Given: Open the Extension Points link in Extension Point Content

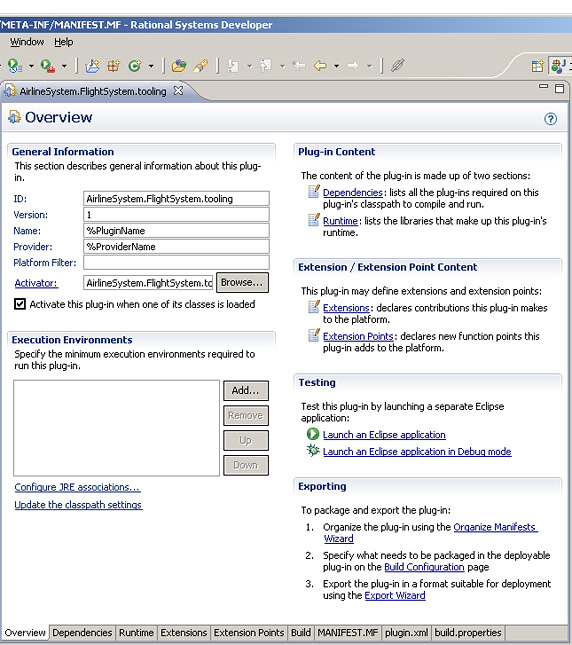Looking at the screenshot, I should pos(358,336).
